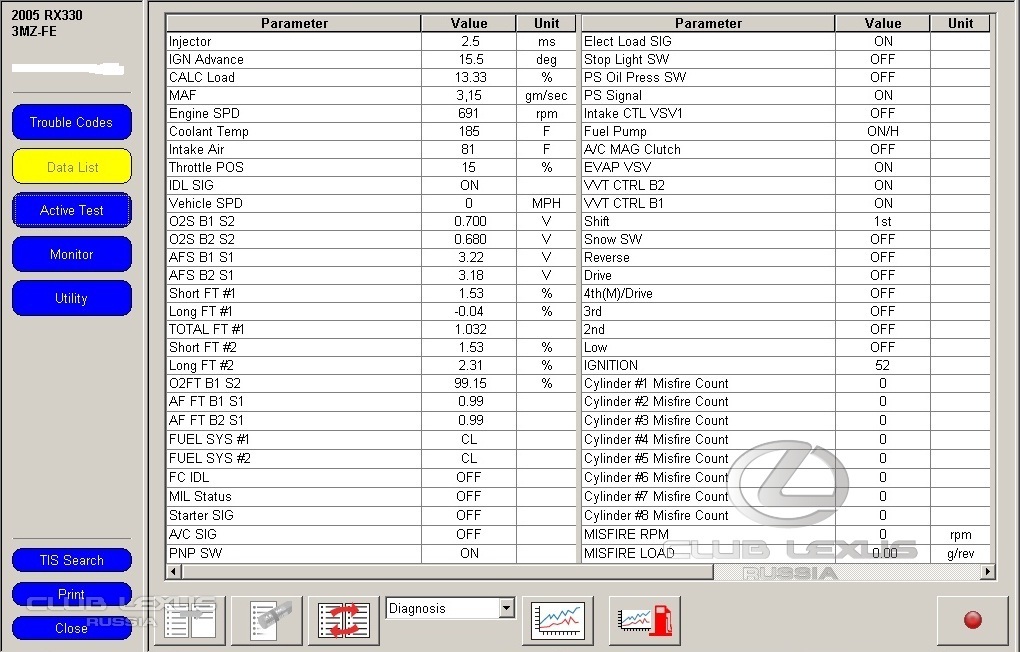Screen dimensions: 1020x652
Task: Open the Active Test section
Action: pos(72,210)
